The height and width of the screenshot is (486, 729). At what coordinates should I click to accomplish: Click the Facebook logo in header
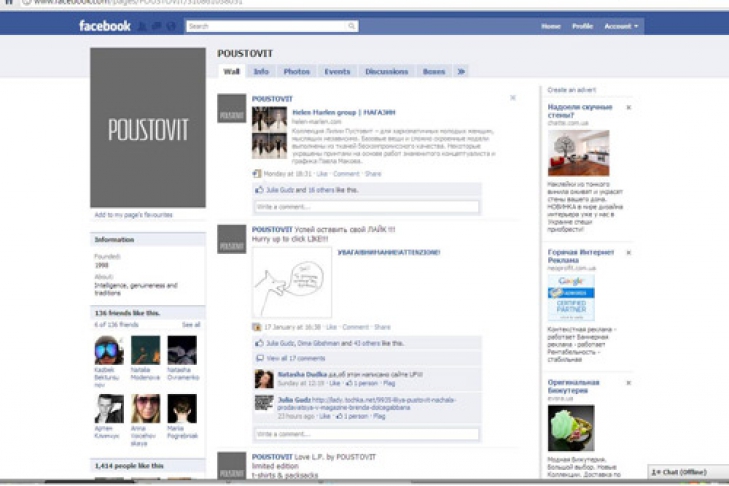(x=104, y=26)
